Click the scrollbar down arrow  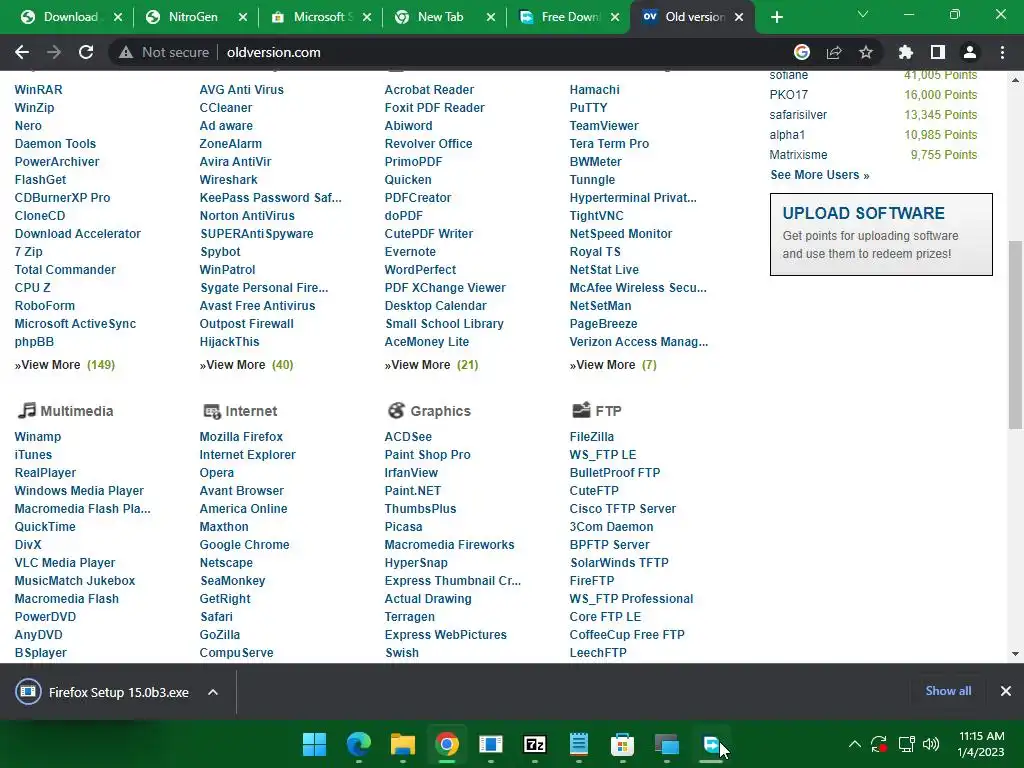pyautogui.click(x=1015, y=653)
